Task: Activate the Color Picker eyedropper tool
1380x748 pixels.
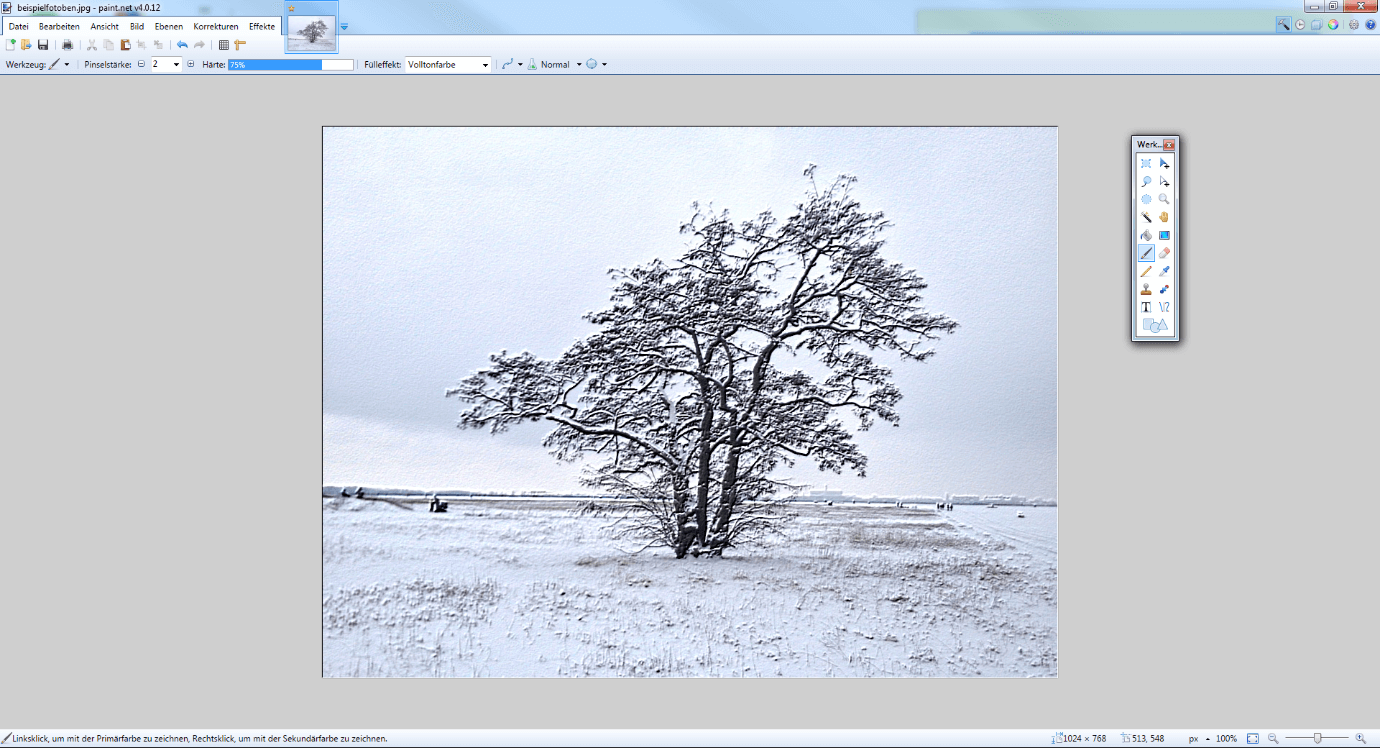Action: click(1164, 271)
